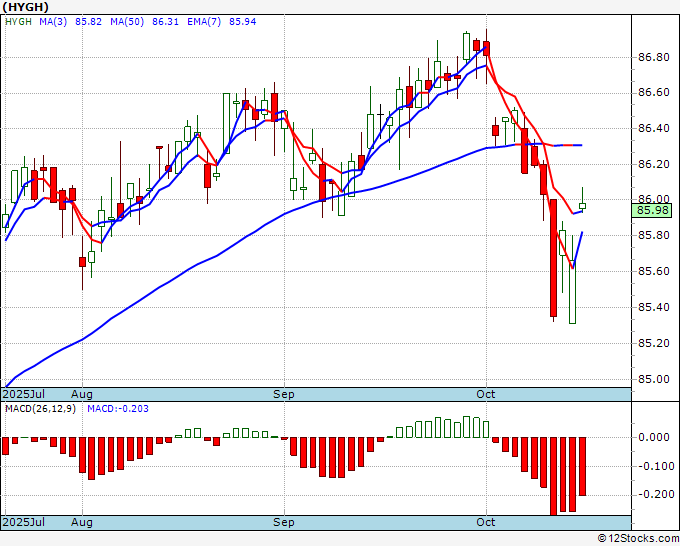This screenshot has height=546, width=680.
Task: Select the MA(50) legend label
Action: click(127, 22)
